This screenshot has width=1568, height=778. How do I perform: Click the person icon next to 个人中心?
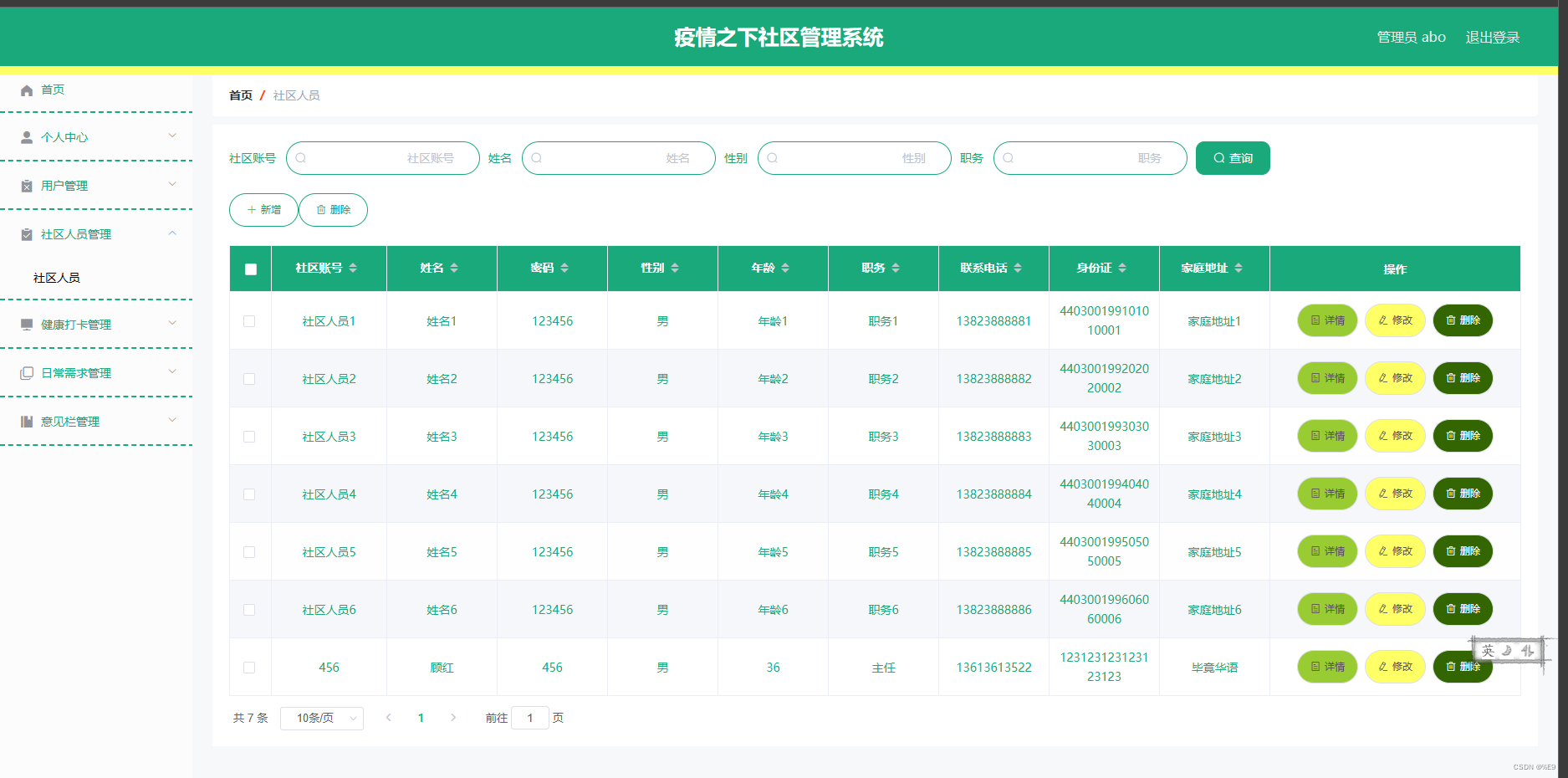point(26,136)
